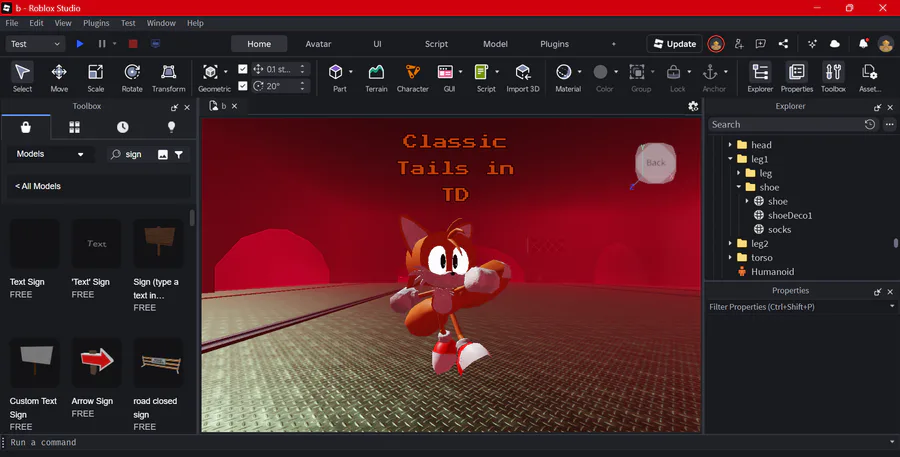Toggle the rotate snapping checkbox

[243, 86]
